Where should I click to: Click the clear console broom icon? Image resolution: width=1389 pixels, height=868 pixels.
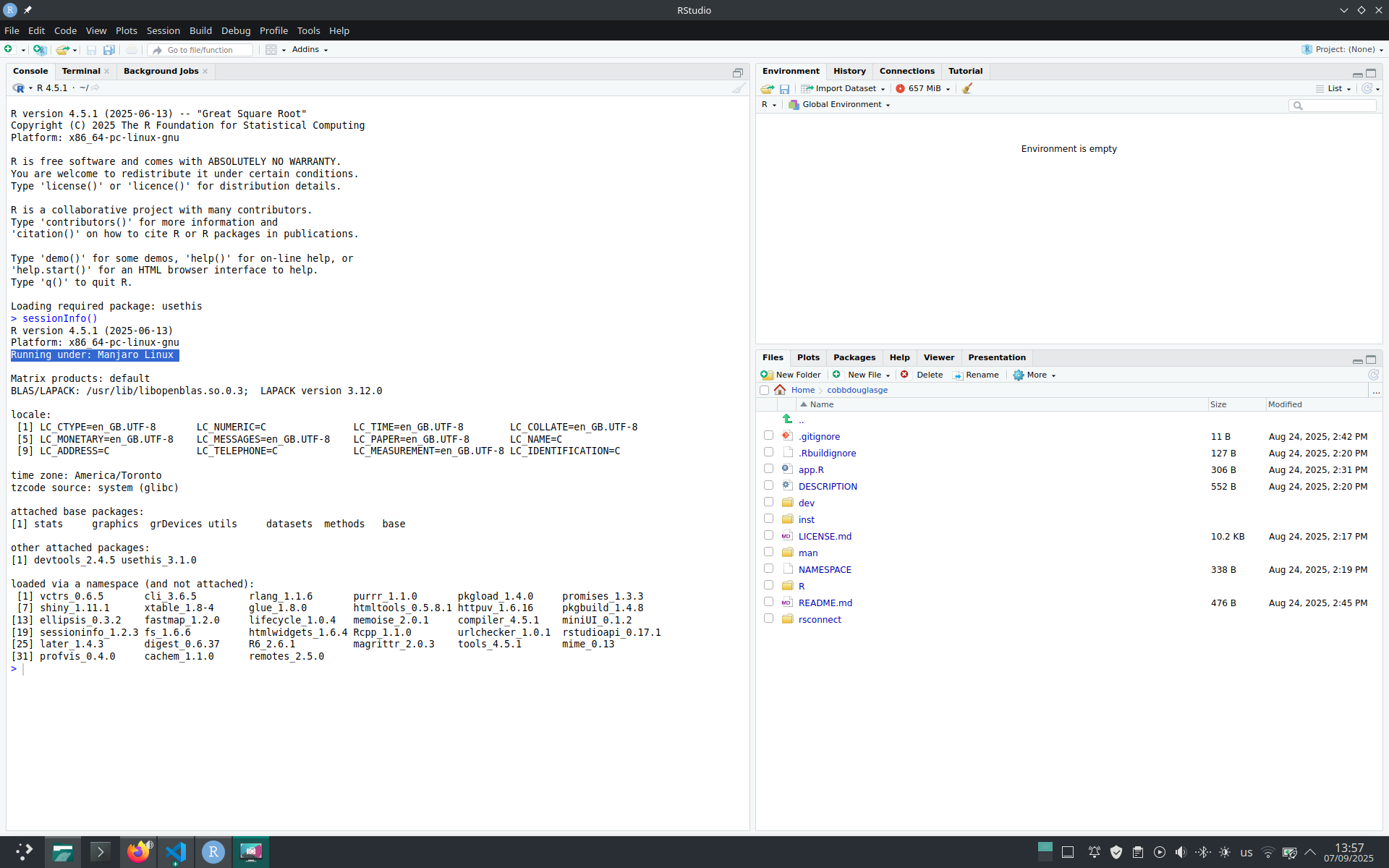pyautogui.click(x=738, y=88)
